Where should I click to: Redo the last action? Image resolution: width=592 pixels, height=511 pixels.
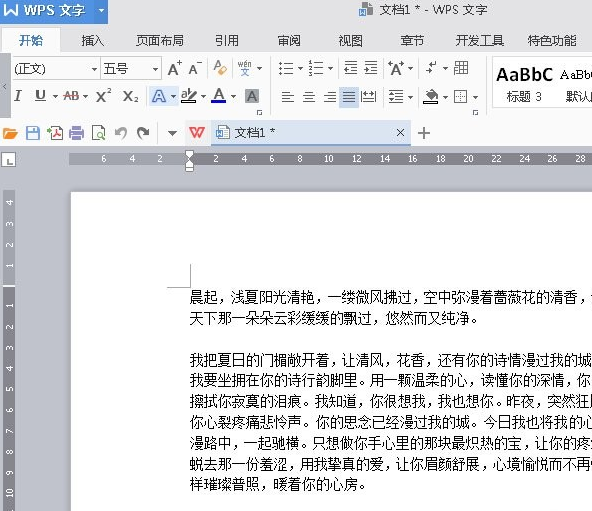143,133
